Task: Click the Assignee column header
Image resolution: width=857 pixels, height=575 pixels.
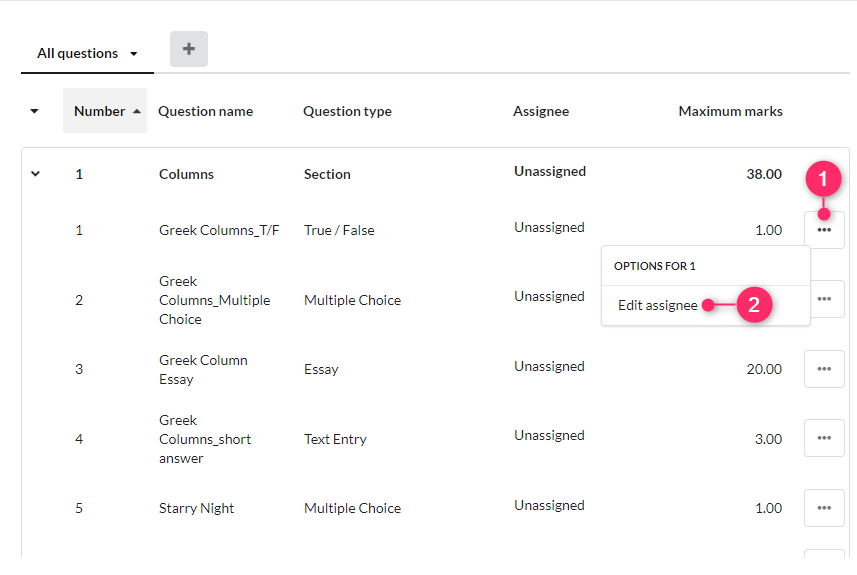Action: (541, 111)
